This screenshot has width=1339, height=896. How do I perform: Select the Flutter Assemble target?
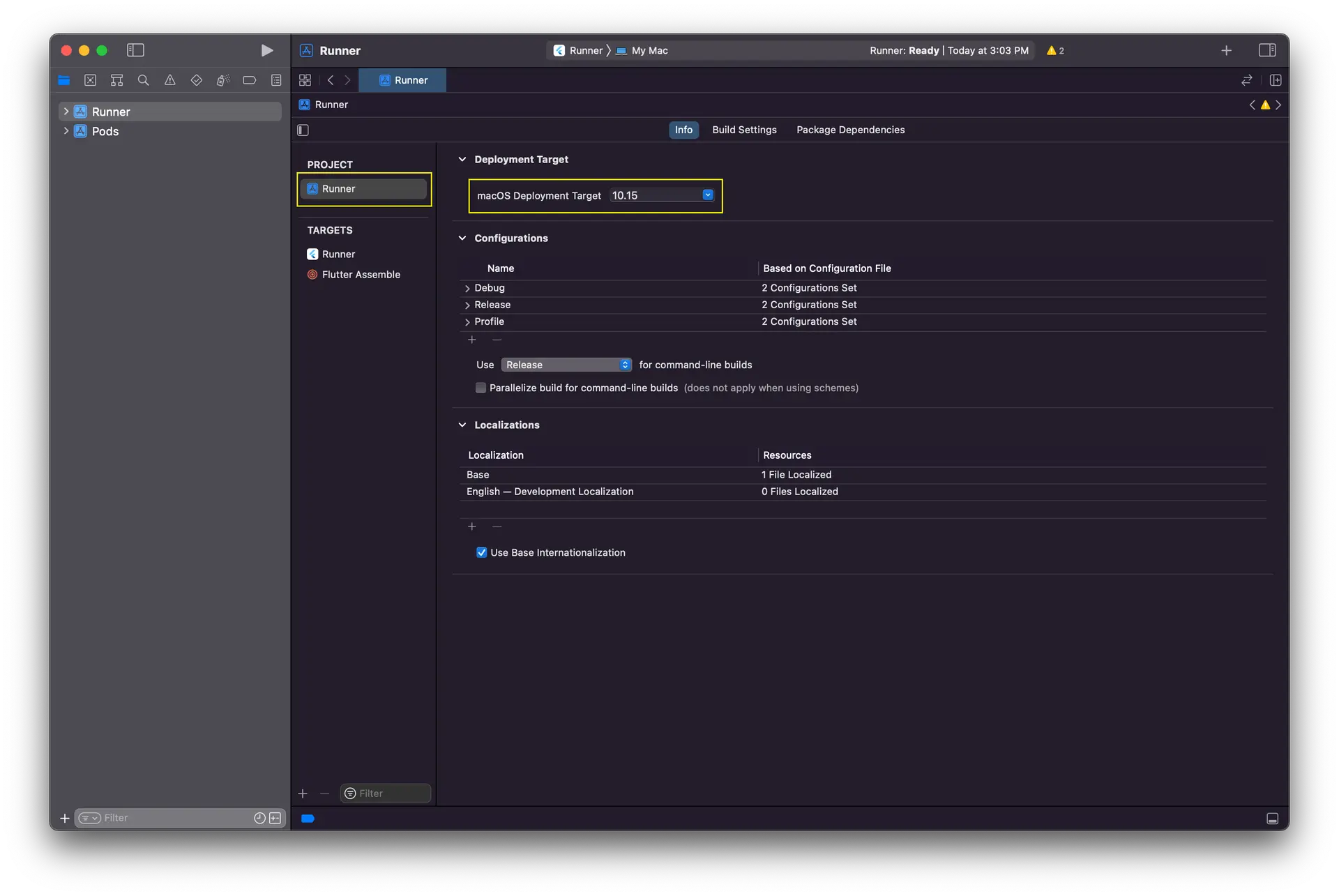click(x=362, y=274)
